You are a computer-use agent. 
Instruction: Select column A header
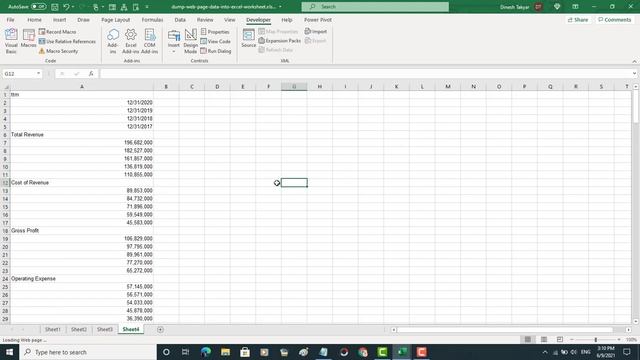click(82, 86)
